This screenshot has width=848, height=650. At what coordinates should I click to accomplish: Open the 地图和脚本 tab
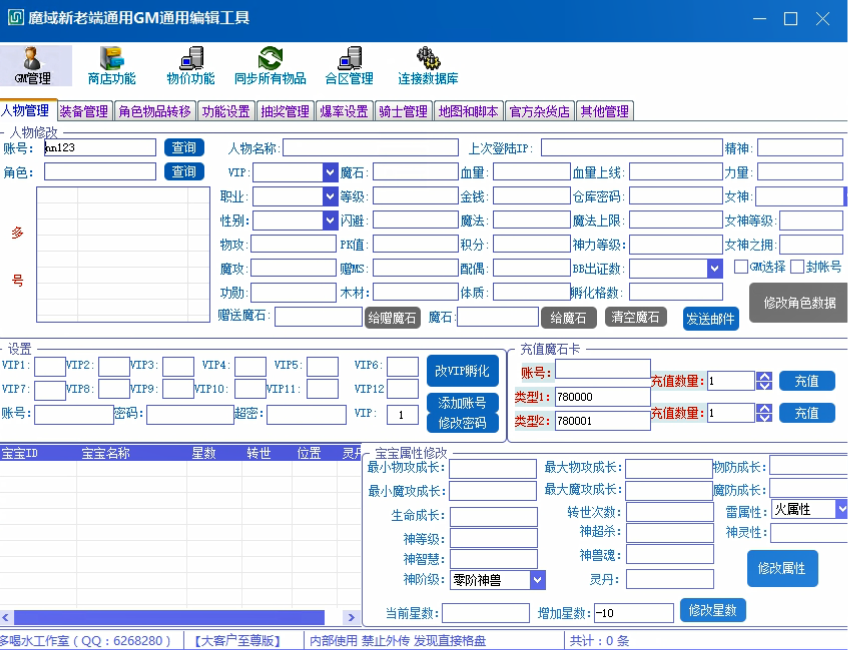(468, 111)
